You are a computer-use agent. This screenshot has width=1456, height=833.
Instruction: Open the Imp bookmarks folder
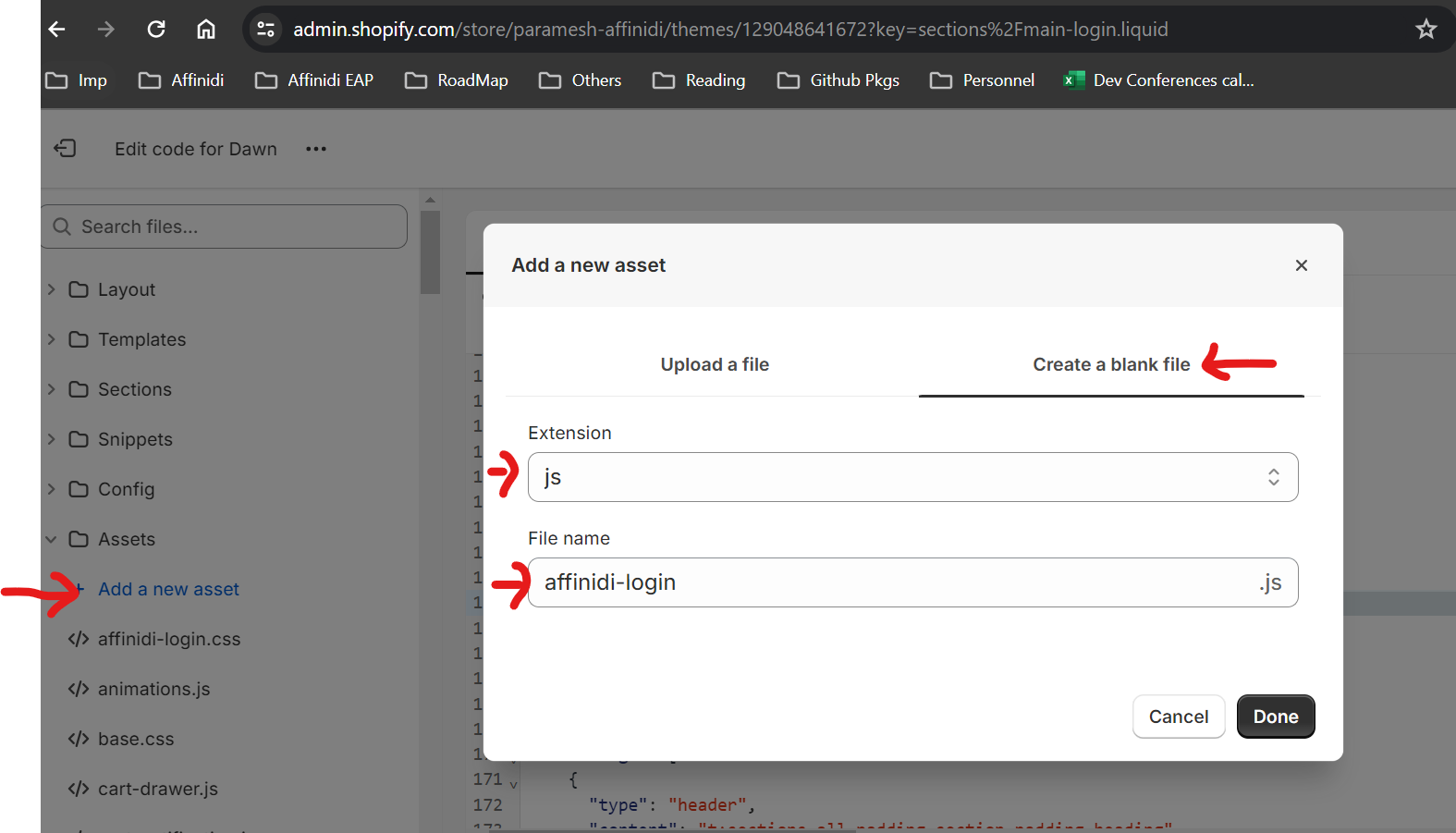point(77,80)
